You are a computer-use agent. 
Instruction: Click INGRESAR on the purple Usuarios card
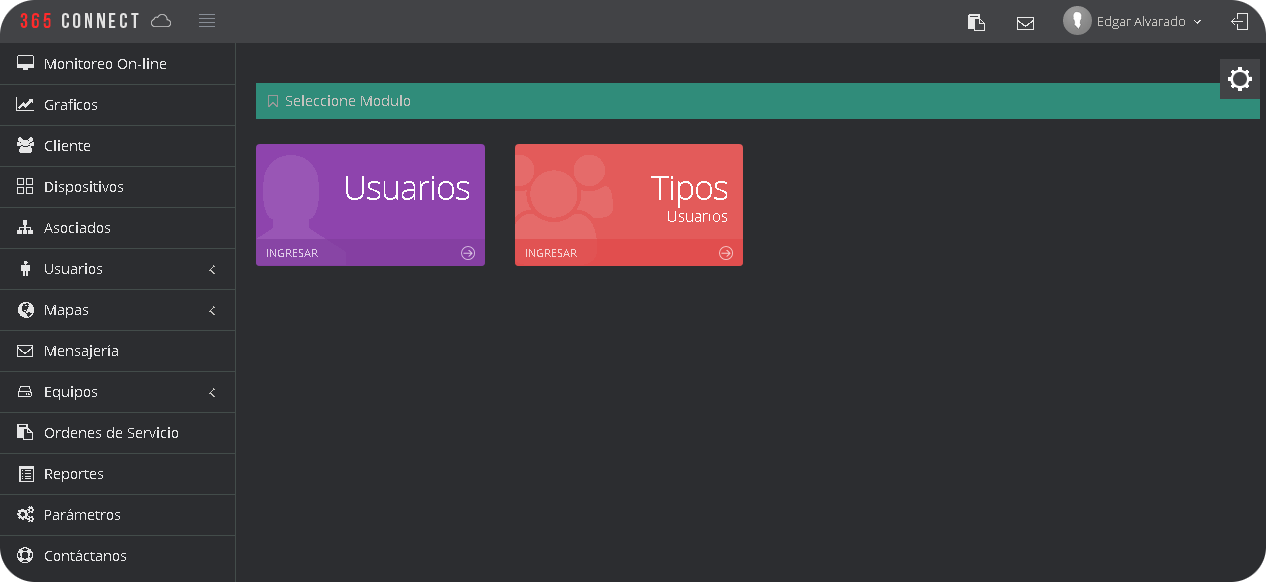click(292, 253)
